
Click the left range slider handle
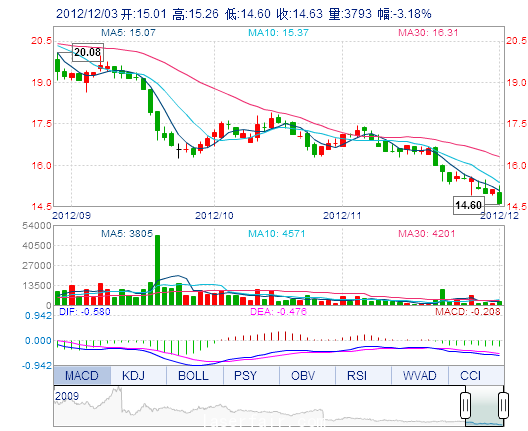465,405
